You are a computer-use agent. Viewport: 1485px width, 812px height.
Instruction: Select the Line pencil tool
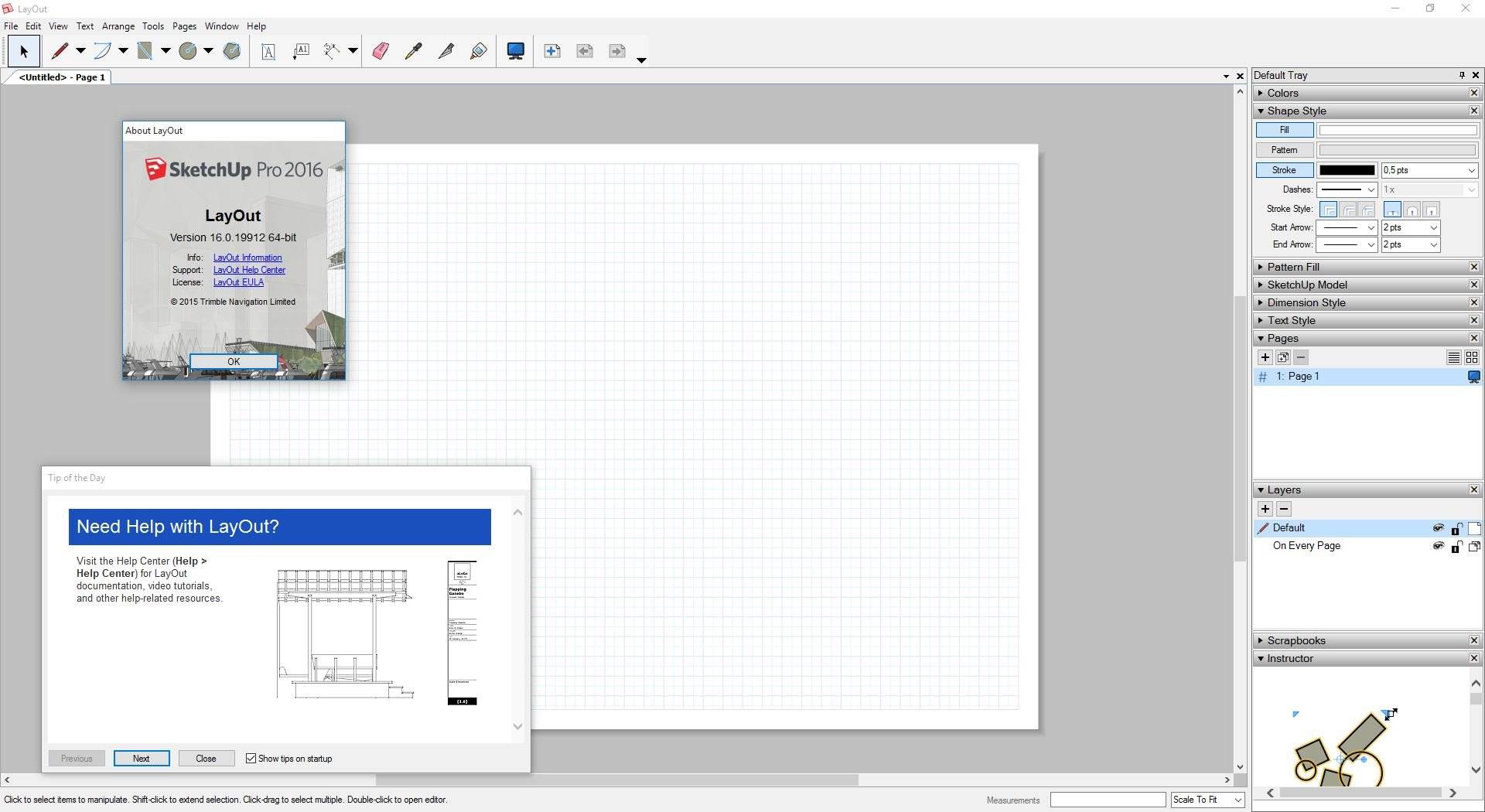60,51
